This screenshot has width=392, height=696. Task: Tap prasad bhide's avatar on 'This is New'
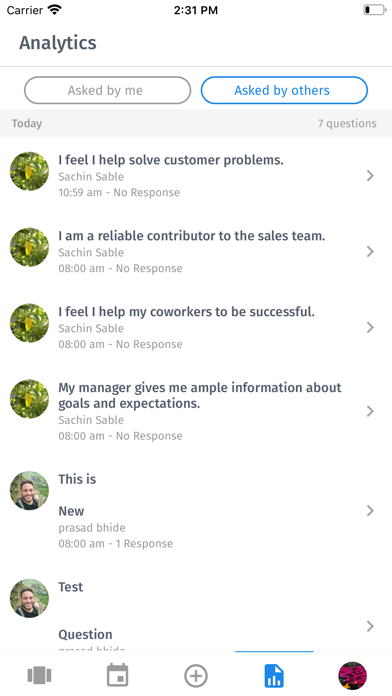pos(29,490)
